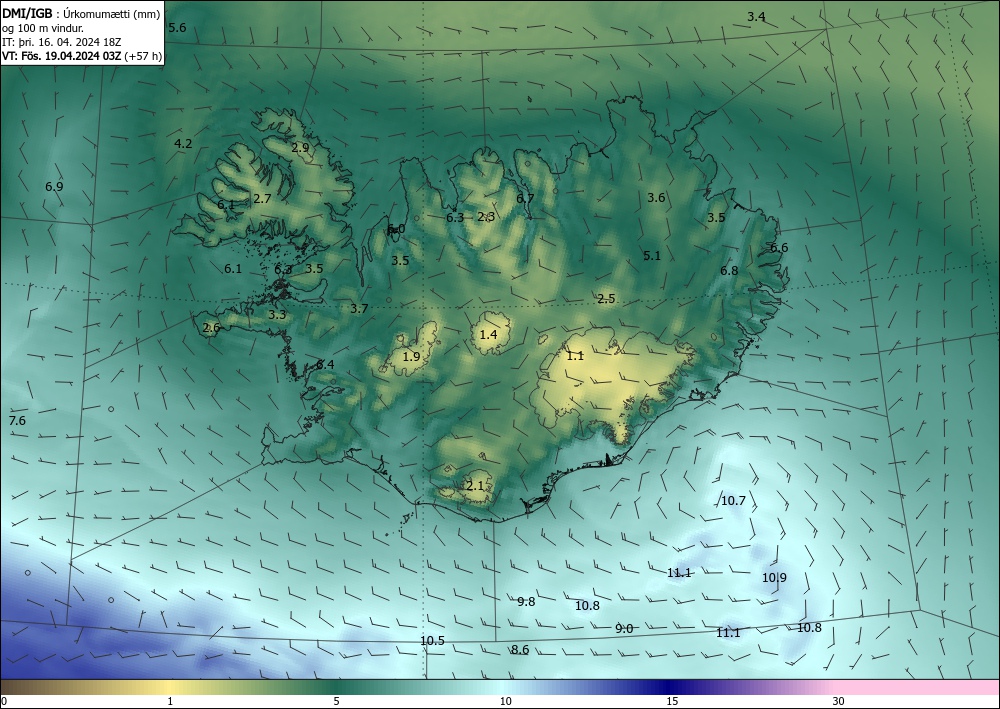Viewport: 1000px width, 709px height.
Task: Click the 9.0 value label
Action: pyautogui.click(x=624, y=629)
